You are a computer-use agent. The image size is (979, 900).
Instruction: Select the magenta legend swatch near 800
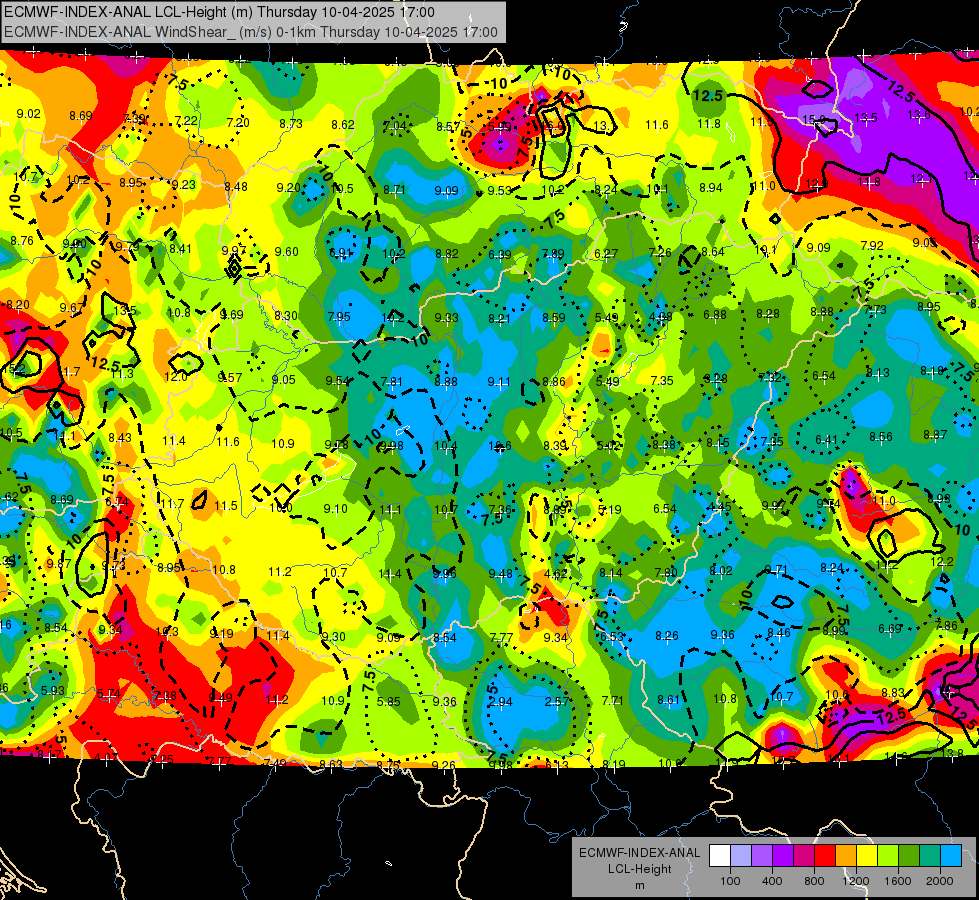click(x=804, y=856)
